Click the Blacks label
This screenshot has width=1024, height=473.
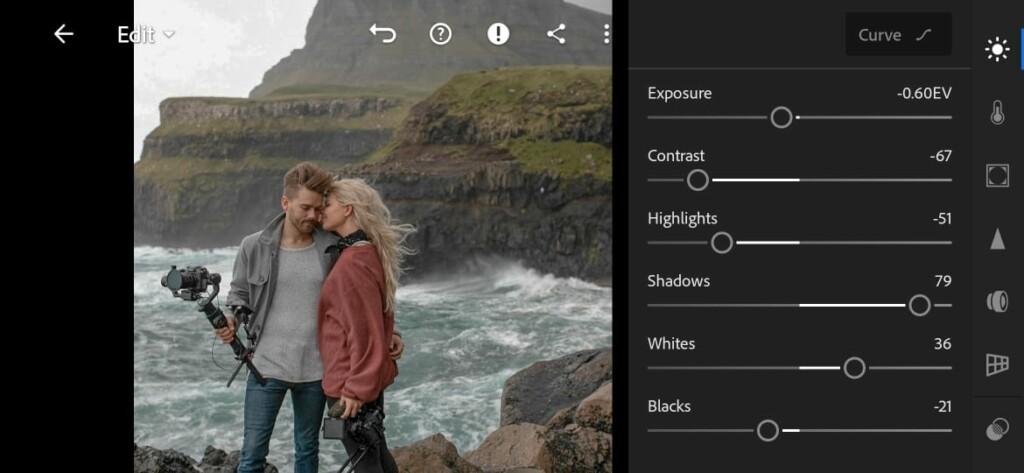coord(669,406)
